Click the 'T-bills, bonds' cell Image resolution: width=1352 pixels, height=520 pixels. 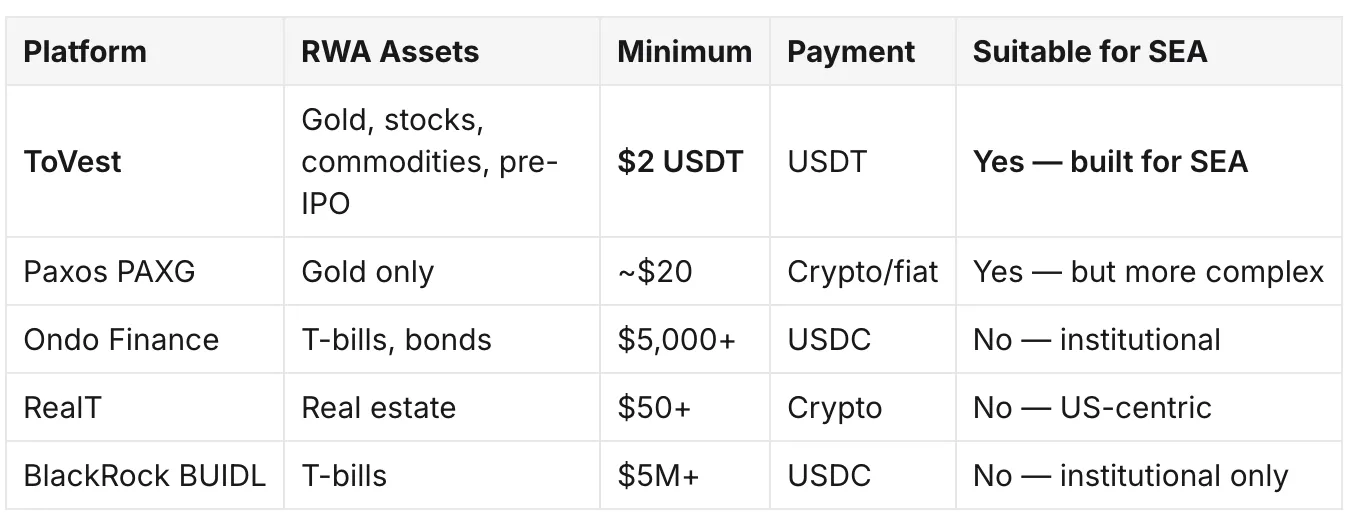click(x=396, y=339)
